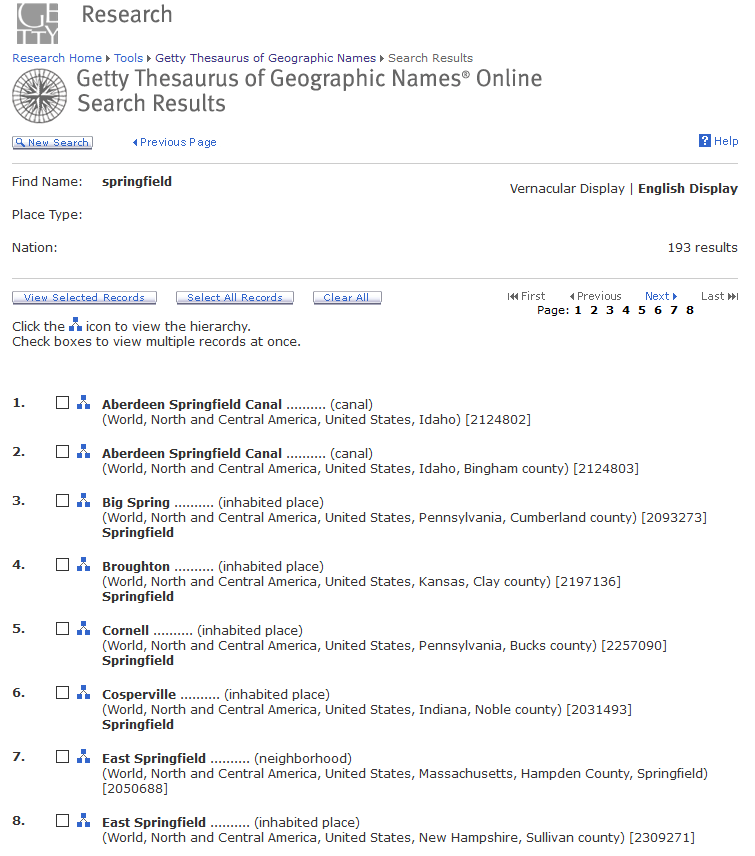Image resolution: width=755 pixels, height=856 pixels.
Task: Open hierarchy icon for East Springfield neighborhood
Action: pos(84,757)
